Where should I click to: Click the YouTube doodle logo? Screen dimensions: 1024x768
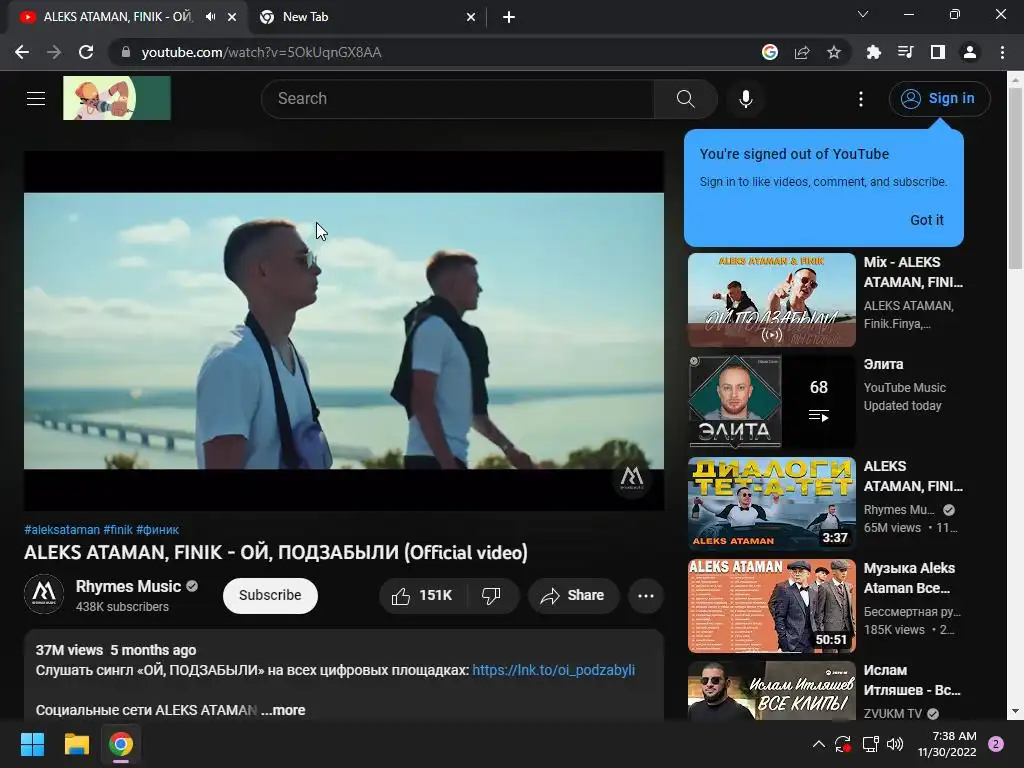[117, 98]
